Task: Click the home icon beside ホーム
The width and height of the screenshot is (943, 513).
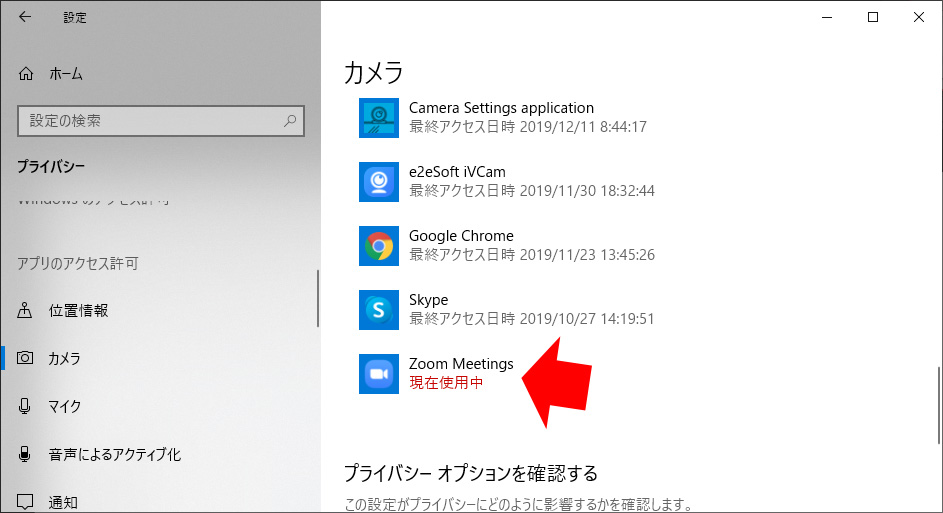Action: (26, 74)
